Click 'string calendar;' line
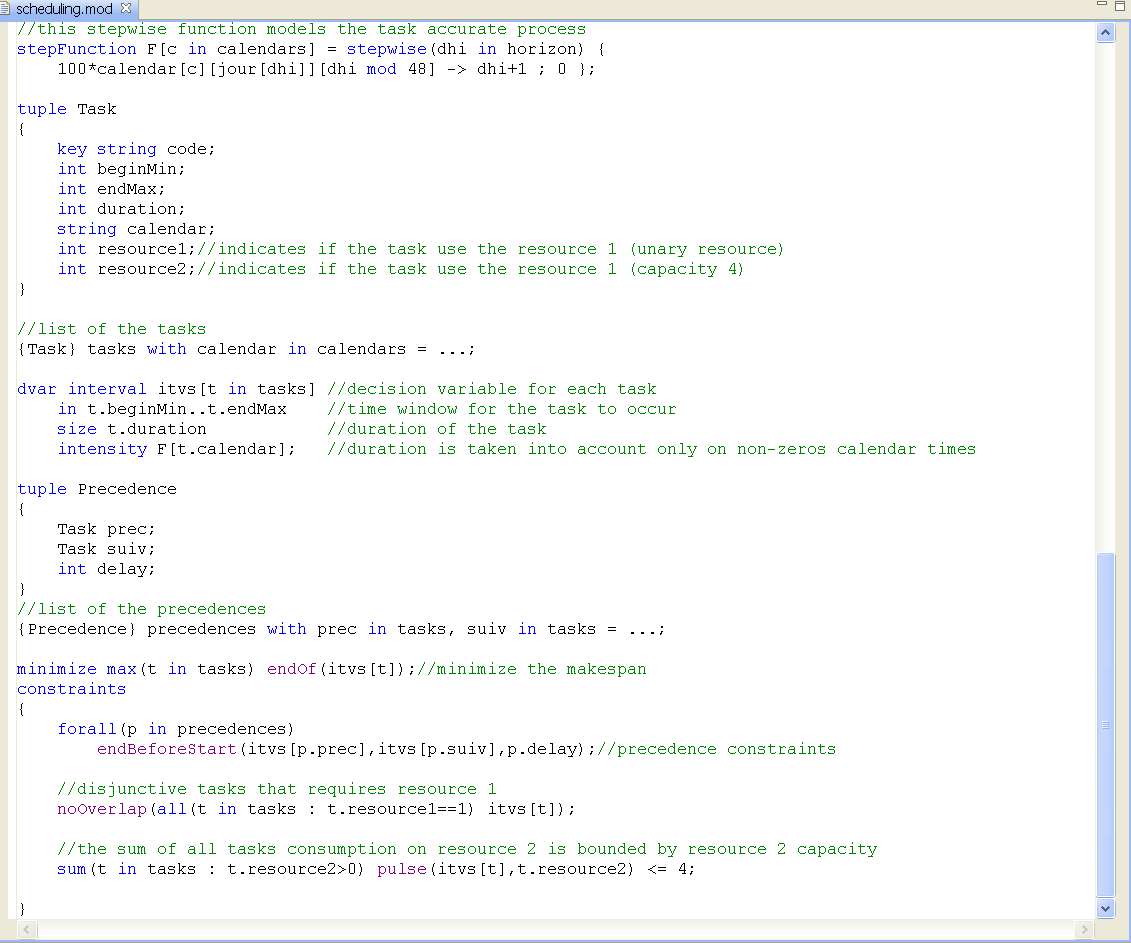Viewport: 1131px width, 943px height. pyautogui.click(x=136, y=229)
